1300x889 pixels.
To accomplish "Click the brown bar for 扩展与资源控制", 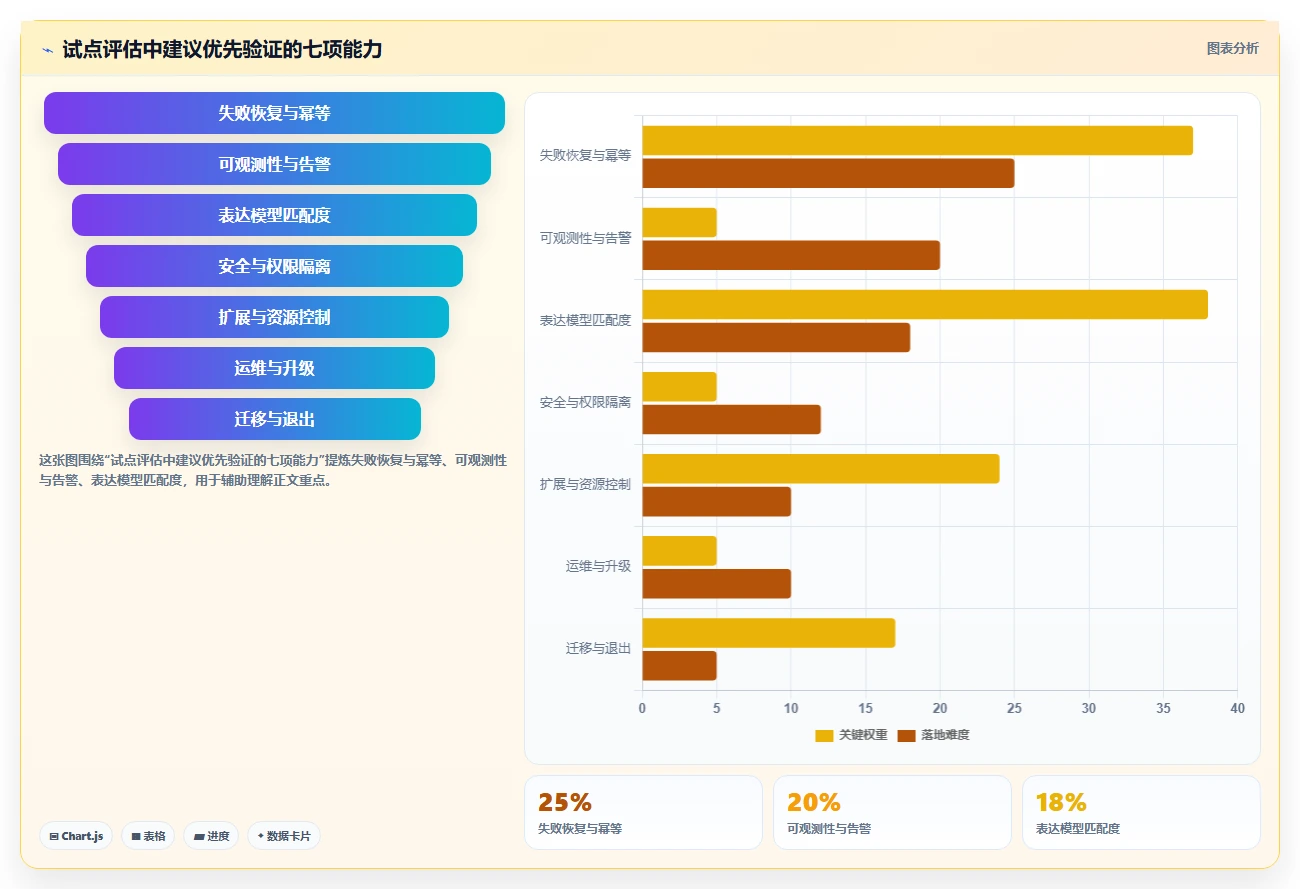I will point(716,501).
